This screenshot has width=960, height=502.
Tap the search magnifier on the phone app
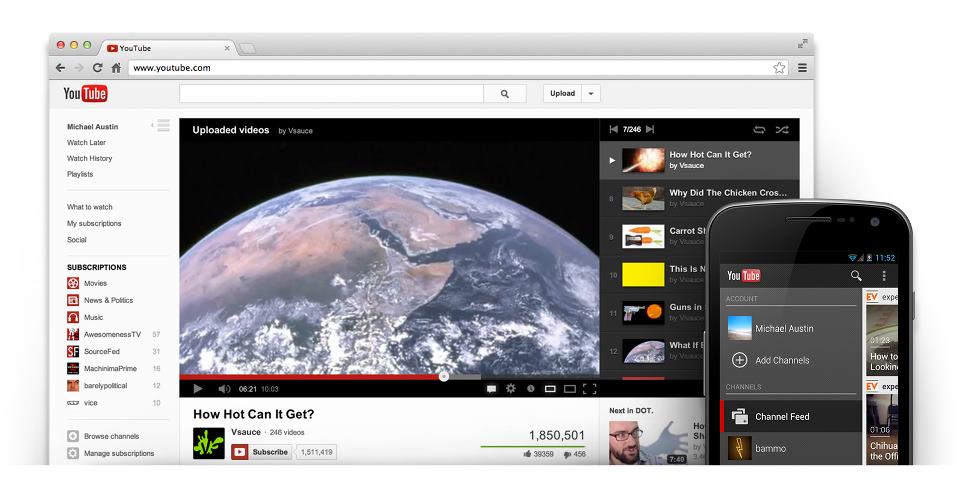856,275
